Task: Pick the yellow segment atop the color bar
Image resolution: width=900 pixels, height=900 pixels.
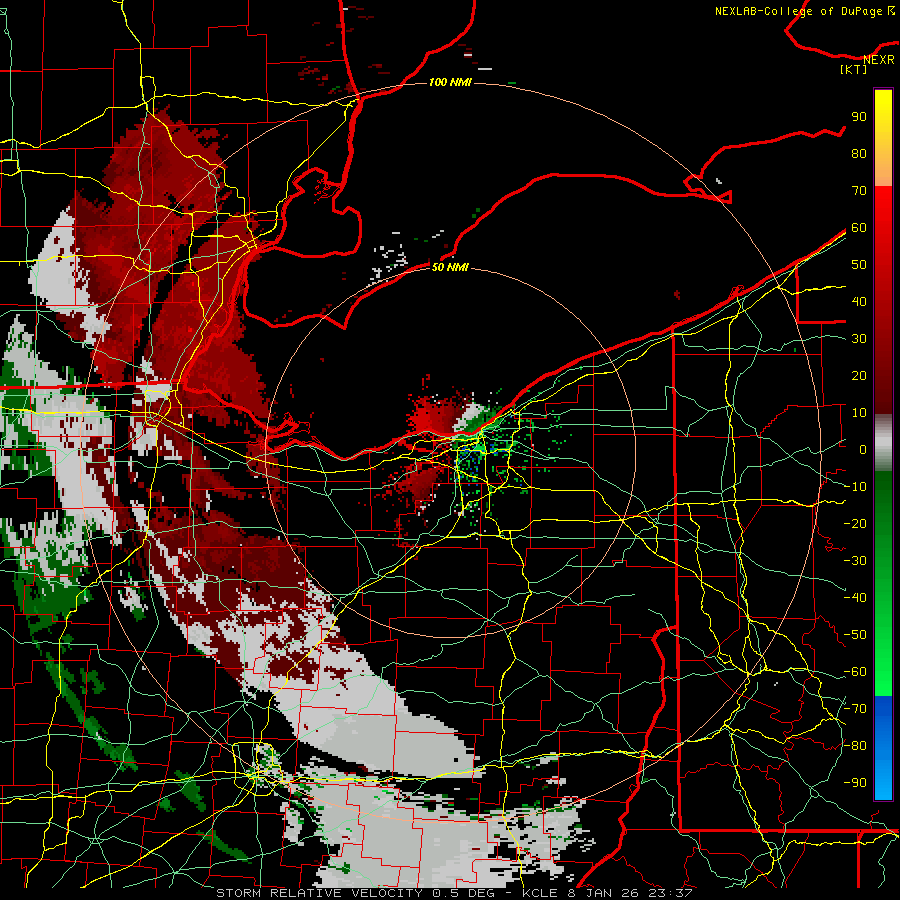Action: pos(883,138)
